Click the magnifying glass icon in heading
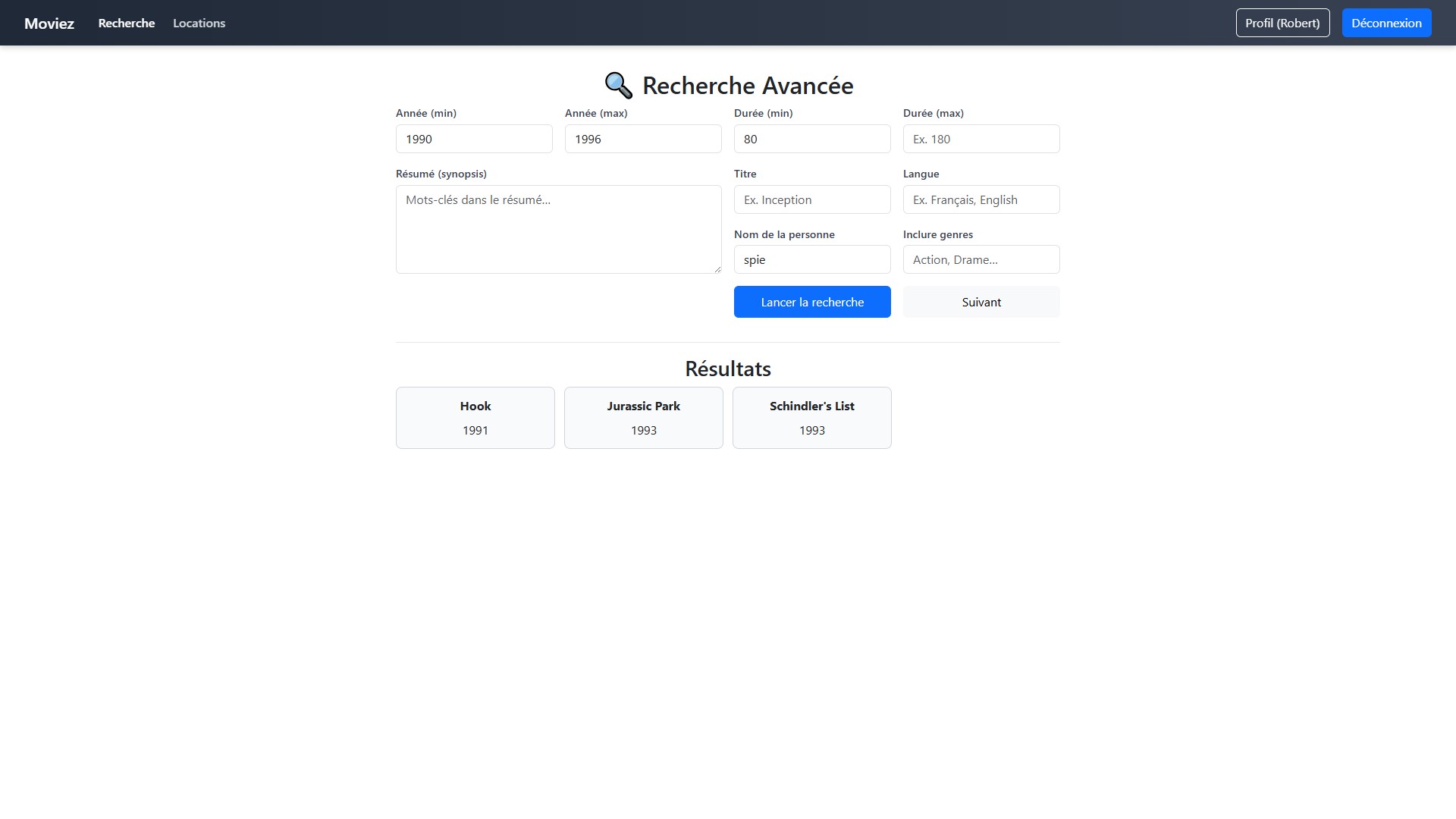The height and width of the screenshot is (819, 1456). click(618, 86)
